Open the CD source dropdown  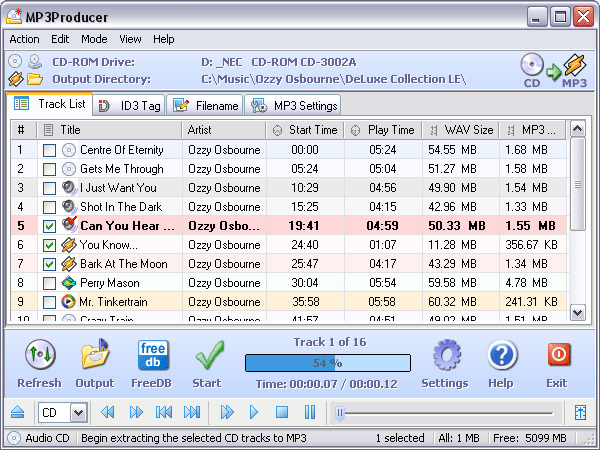click(78, 412)
